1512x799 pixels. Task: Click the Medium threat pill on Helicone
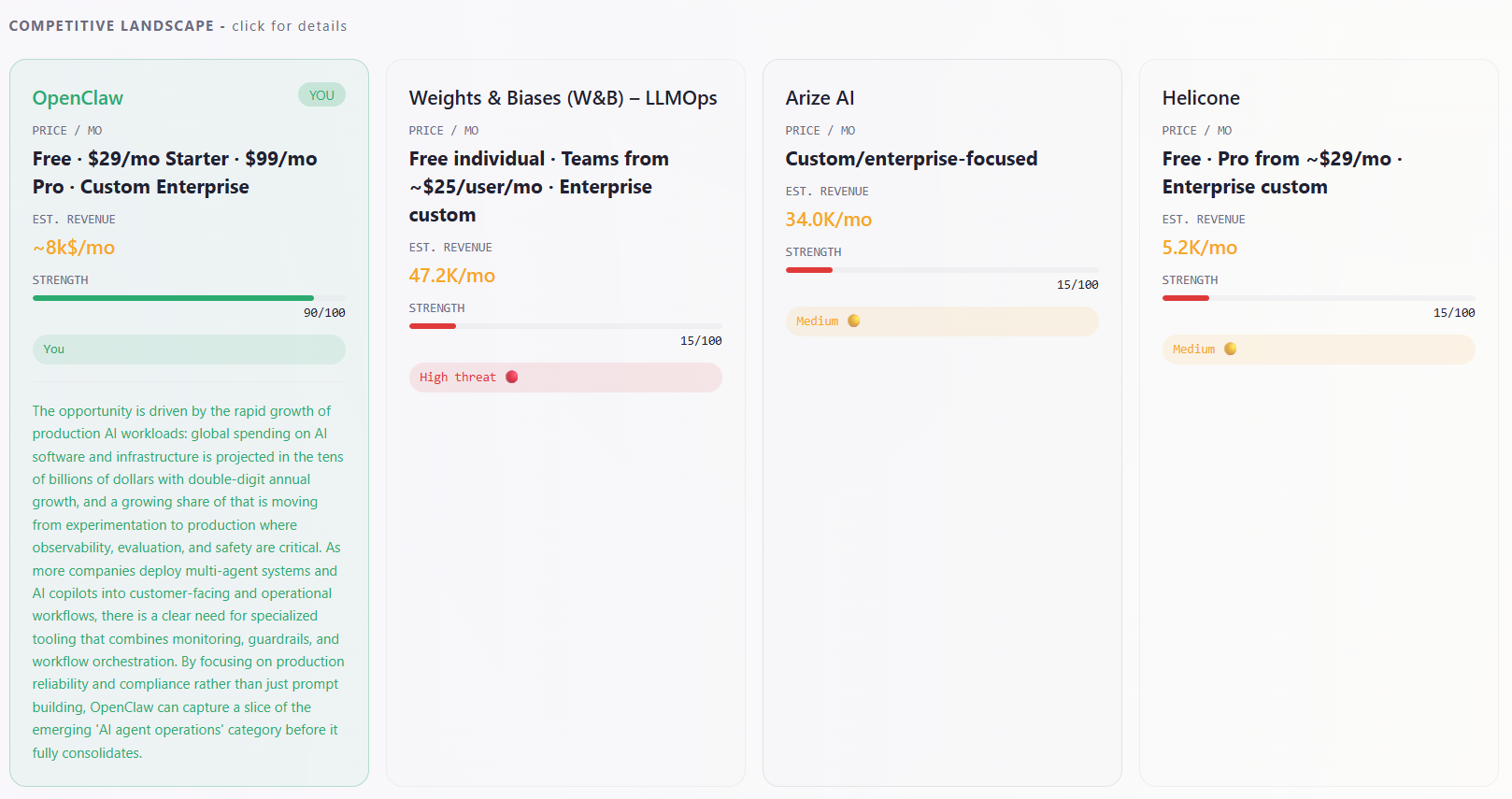pos(1318,350)
